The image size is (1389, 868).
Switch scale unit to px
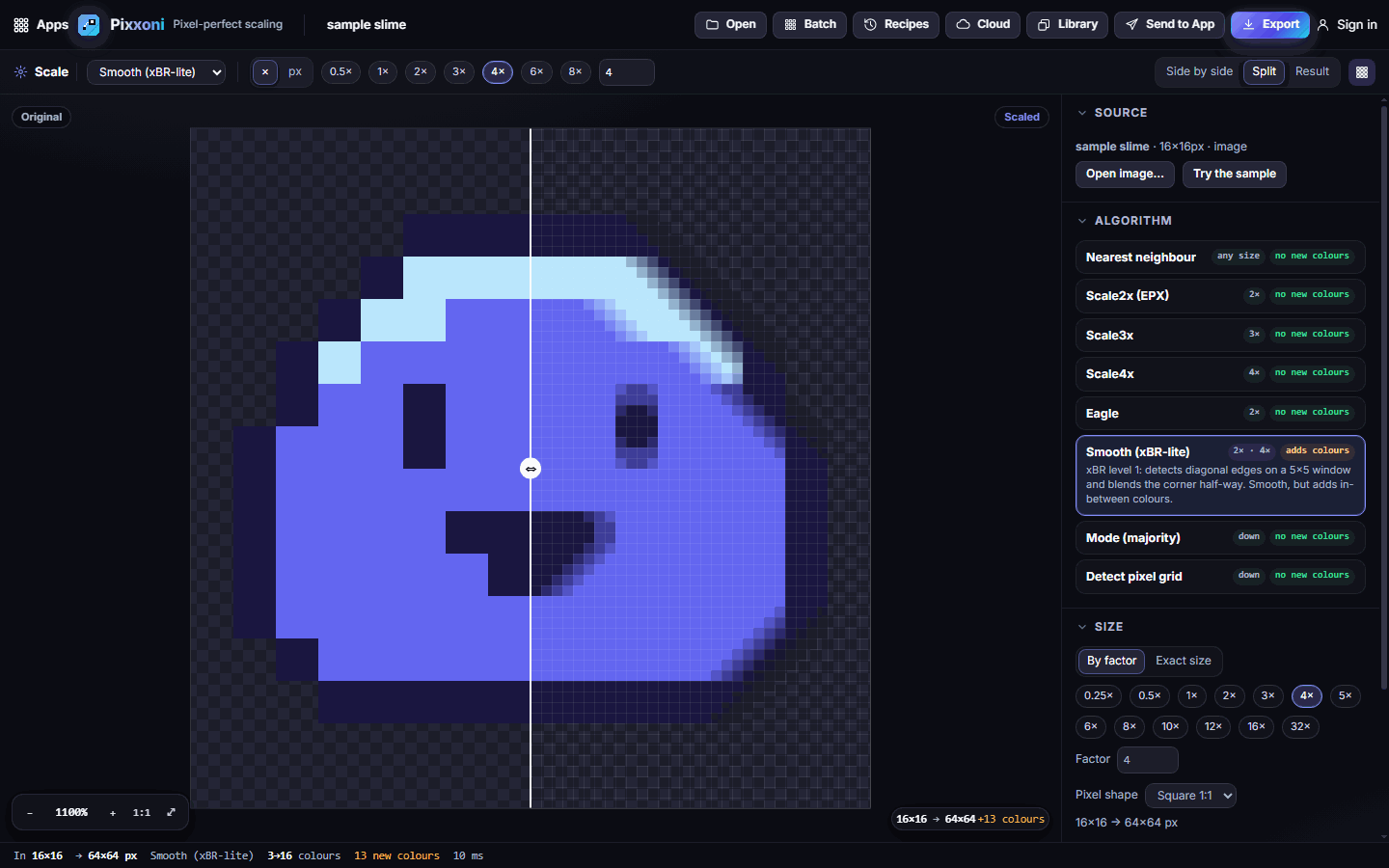point(295,71)
